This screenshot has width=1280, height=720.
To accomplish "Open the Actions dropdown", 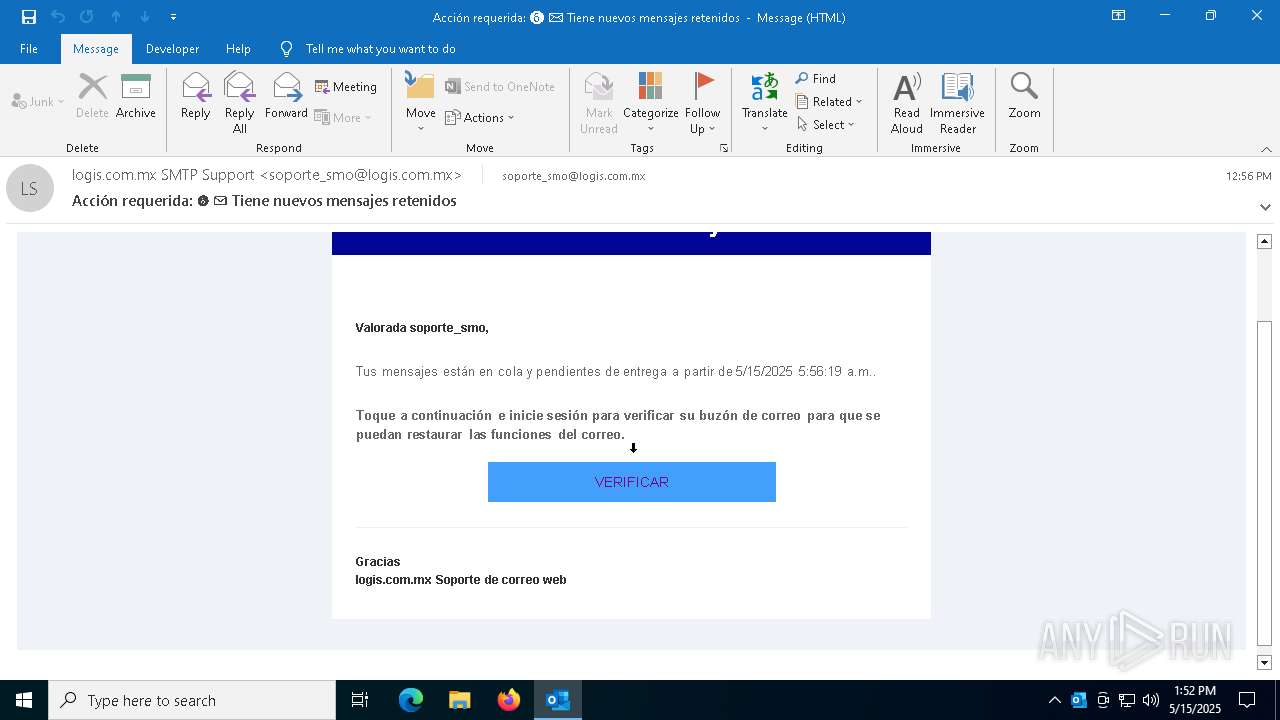I will point(480,117).
